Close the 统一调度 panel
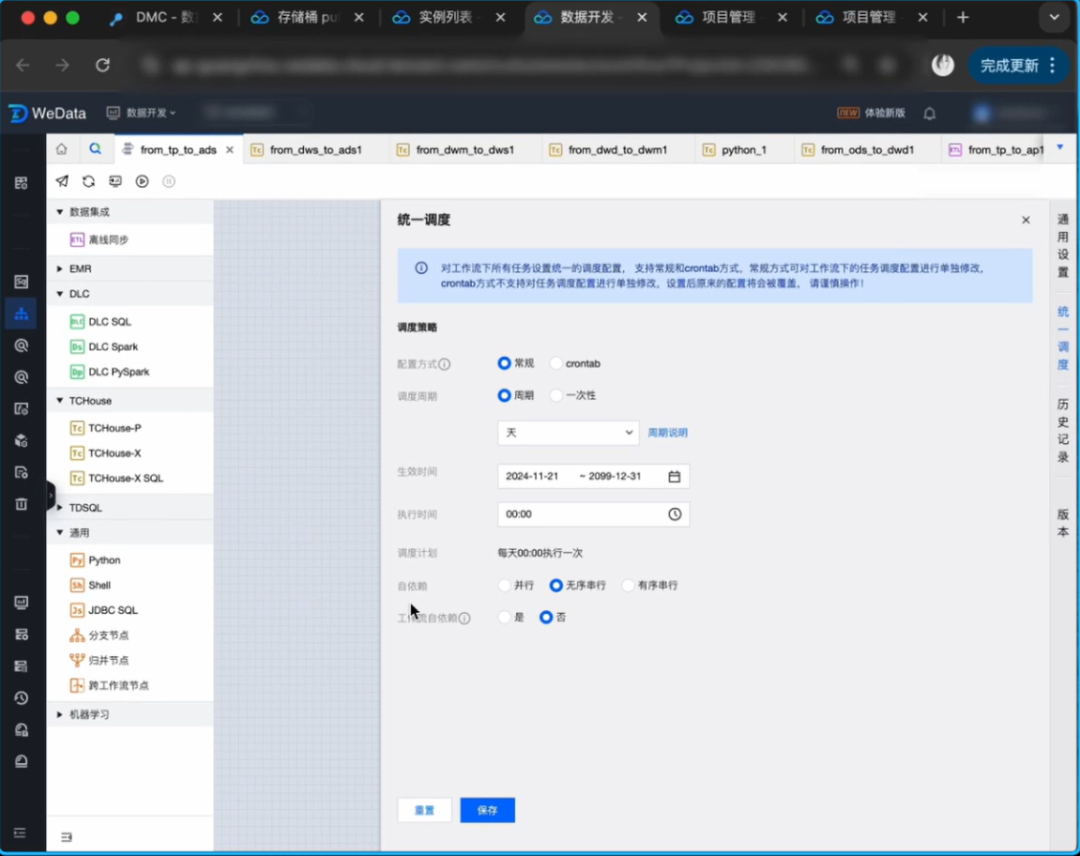Screen dimensions: 1080x856 point(1026,220)
